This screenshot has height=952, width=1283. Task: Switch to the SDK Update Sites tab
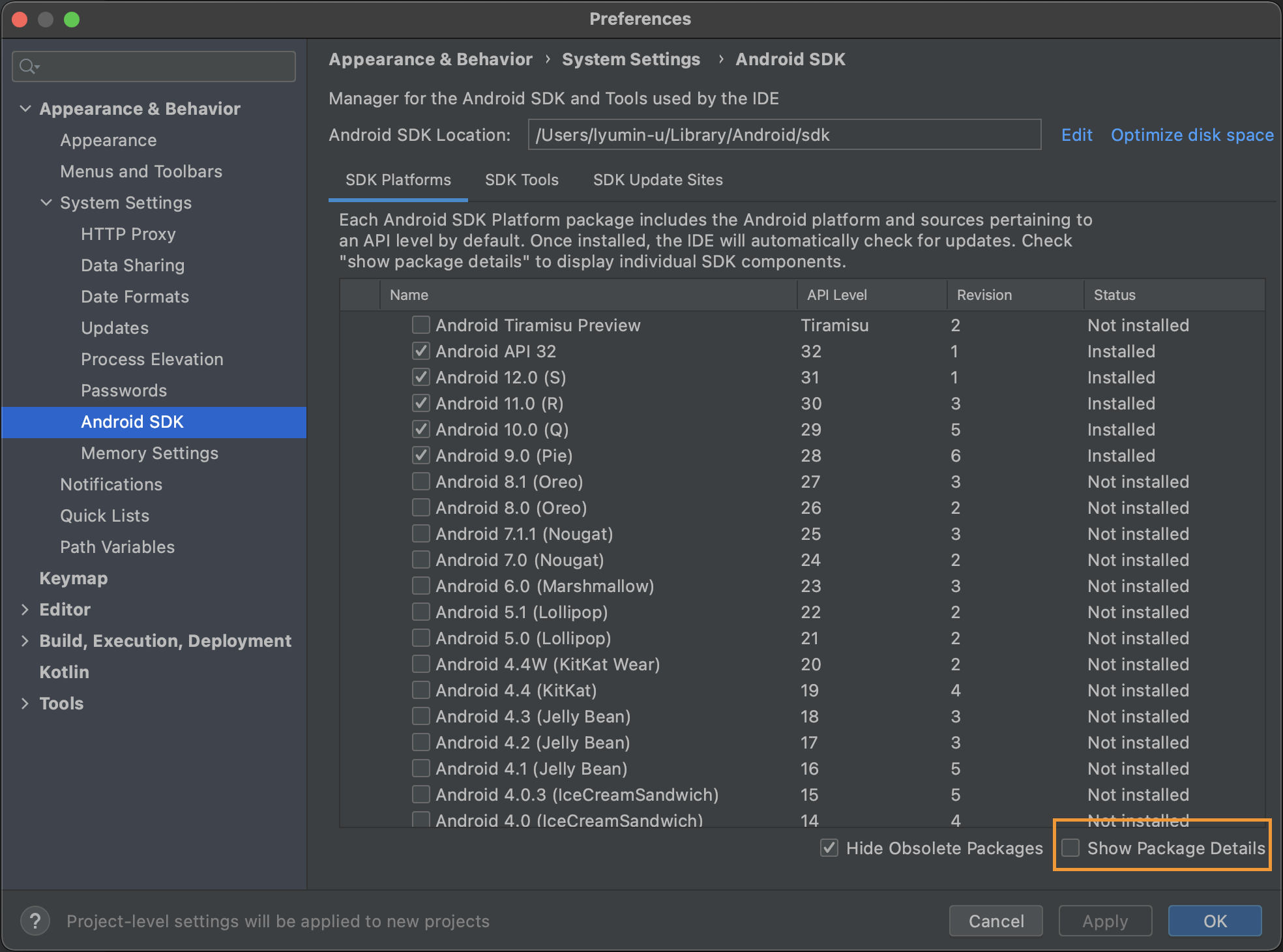point(658,180)
